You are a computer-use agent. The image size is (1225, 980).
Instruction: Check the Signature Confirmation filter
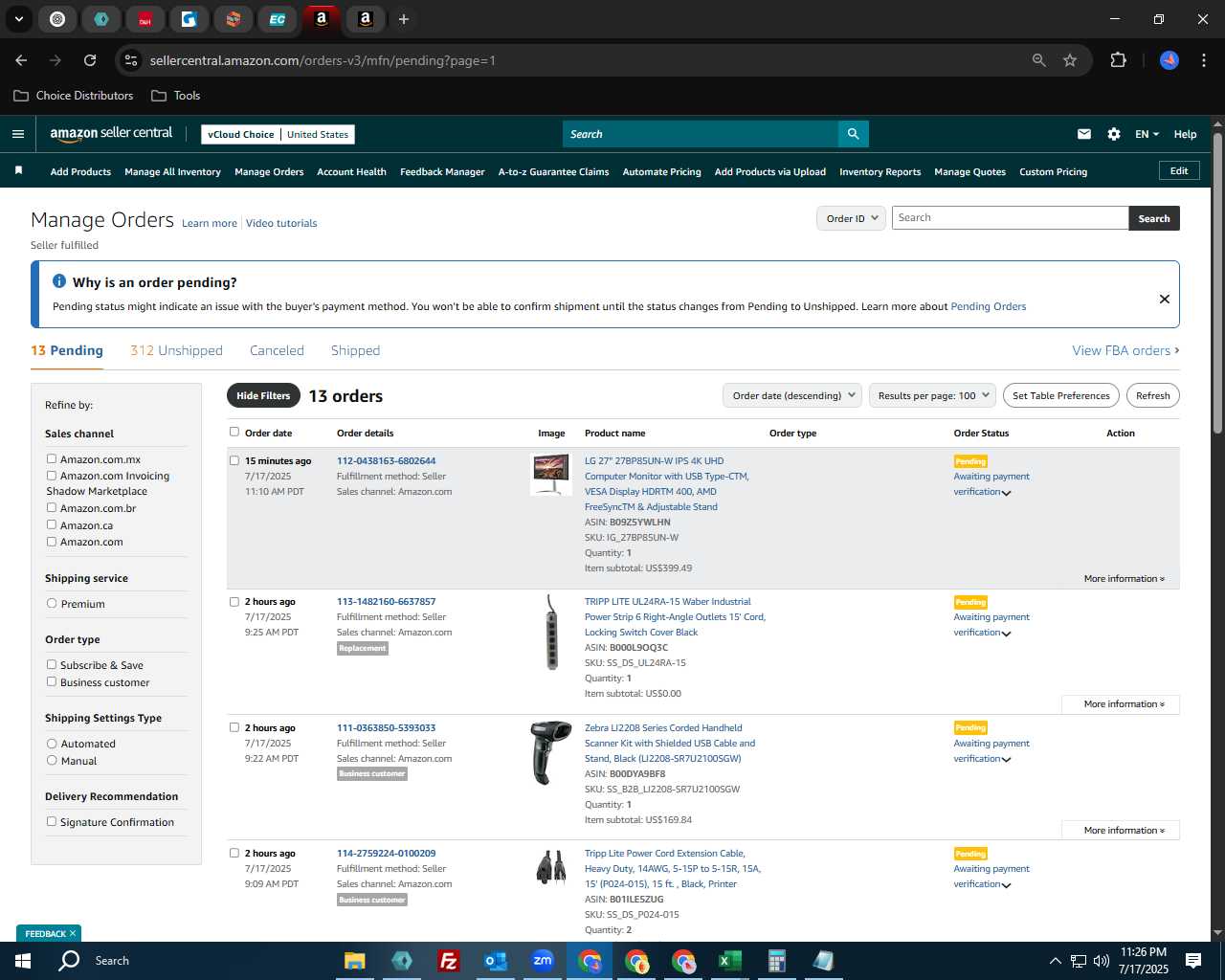tap(52, 821)
